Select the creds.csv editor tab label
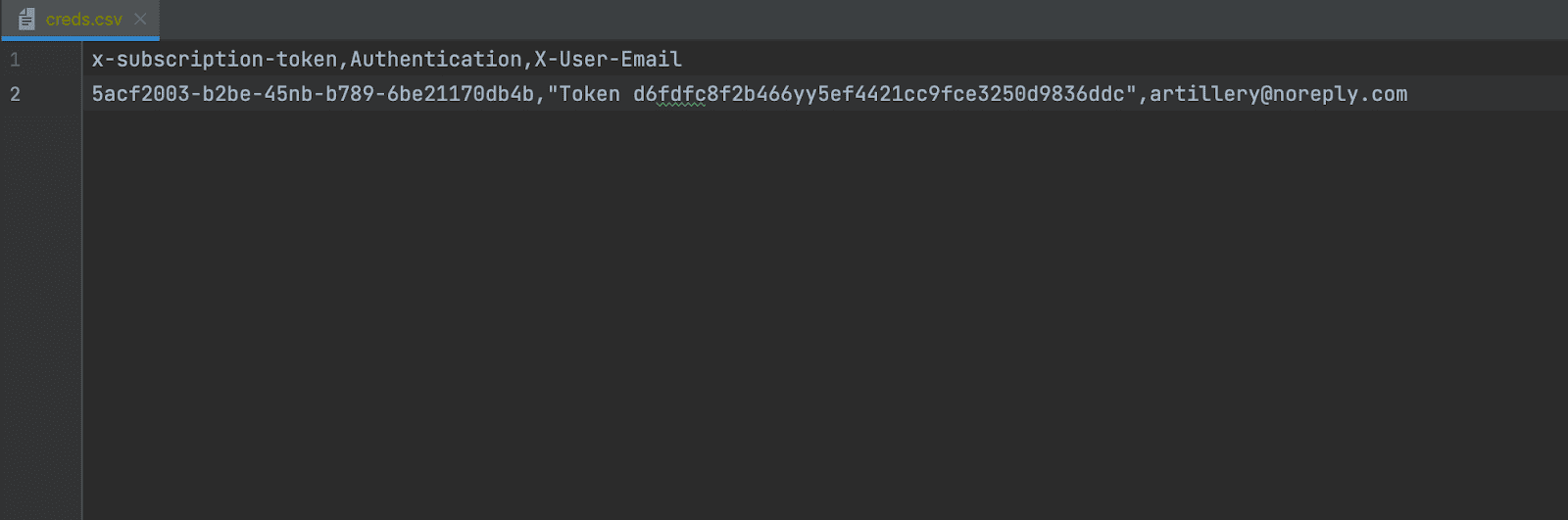The width and height of the screenshot is (1568, 520). [x=84, y=20]
